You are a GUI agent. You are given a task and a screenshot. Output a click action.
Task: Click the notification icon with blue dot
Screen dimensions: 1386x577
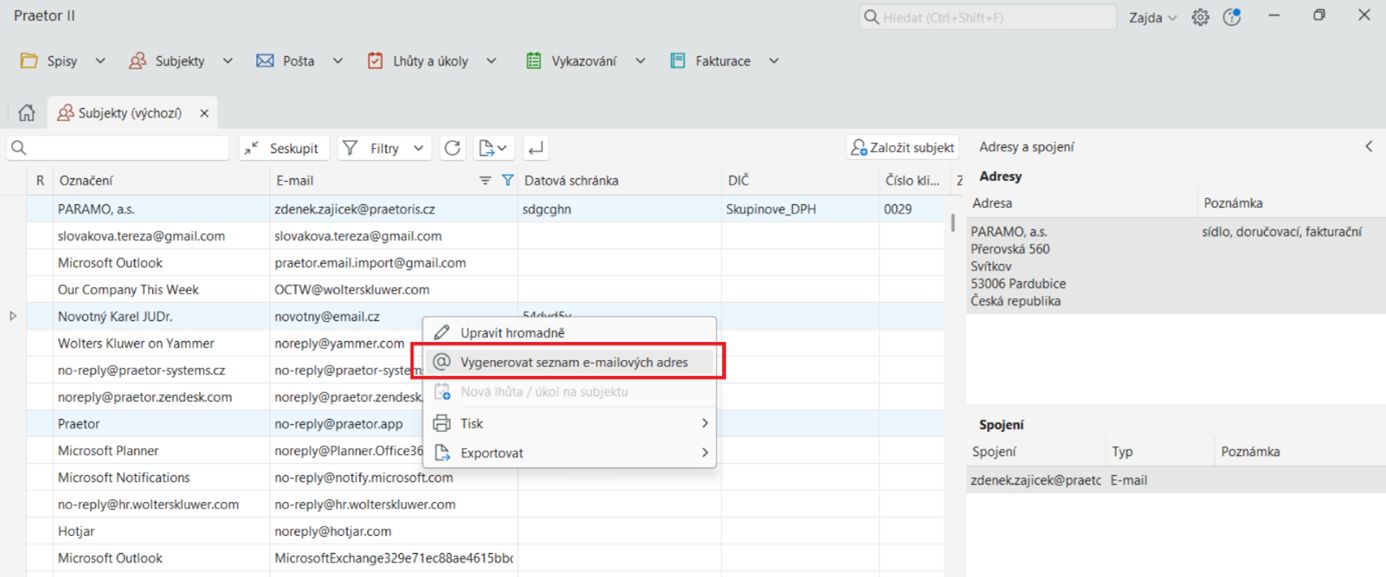click(x=1231, y=17)
